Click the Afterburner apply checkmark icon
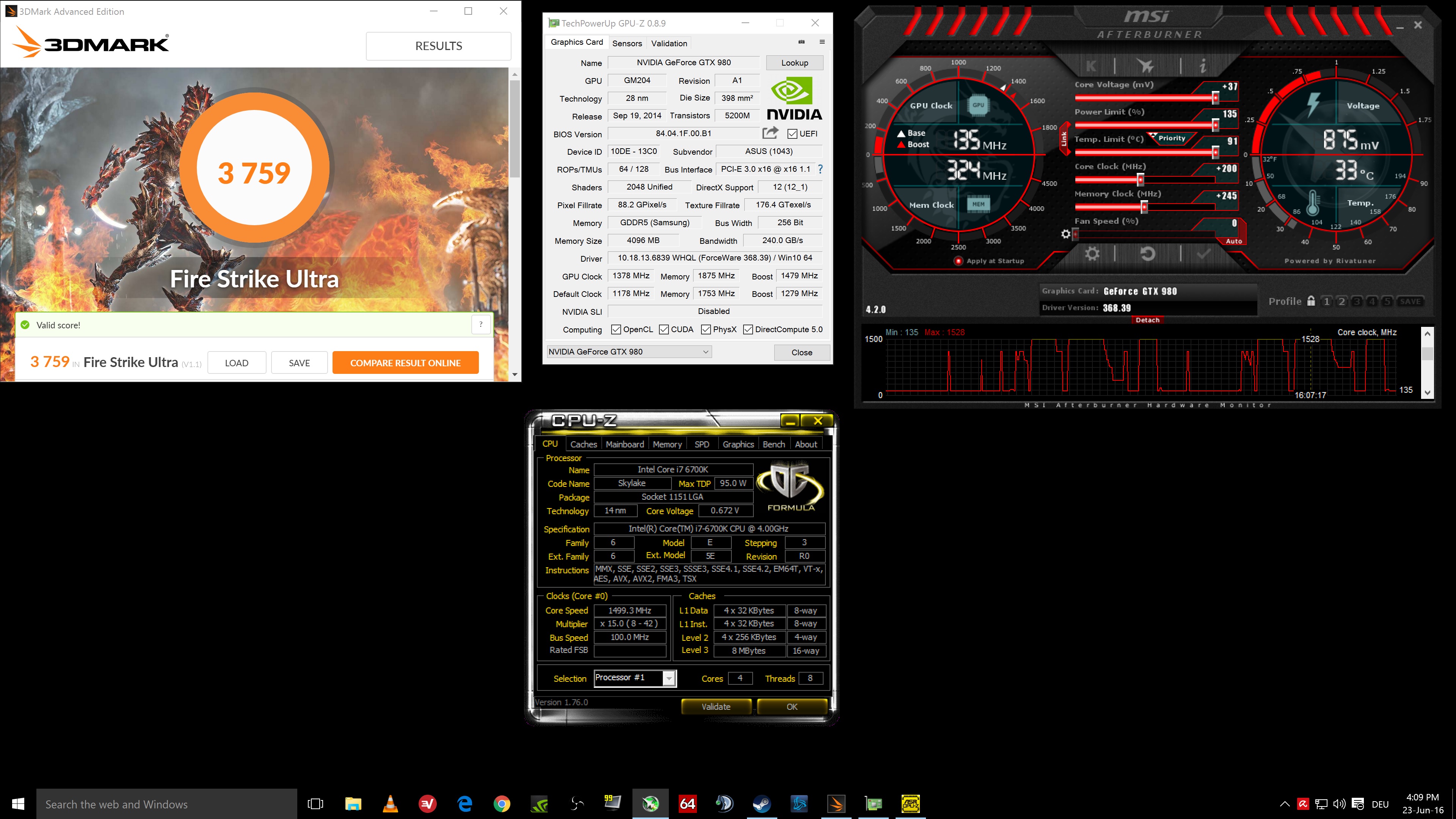The width and height of the screenshot is (1456, 819). click(x=1203, y=254)
